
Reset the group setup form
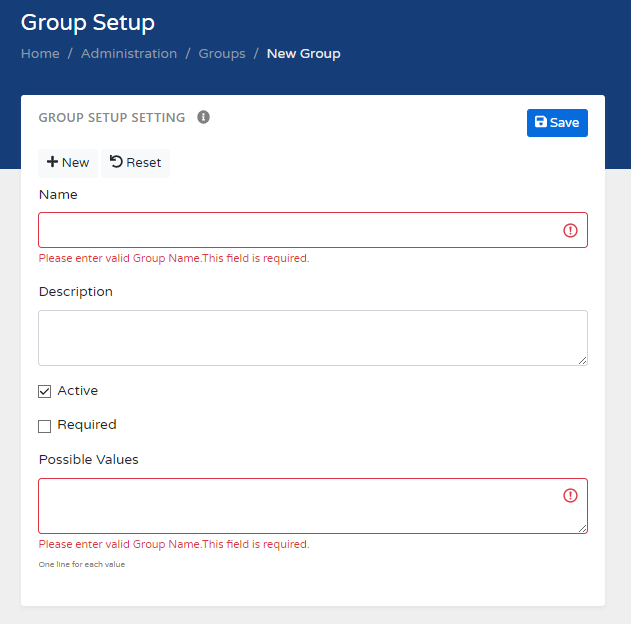point(135,162)
